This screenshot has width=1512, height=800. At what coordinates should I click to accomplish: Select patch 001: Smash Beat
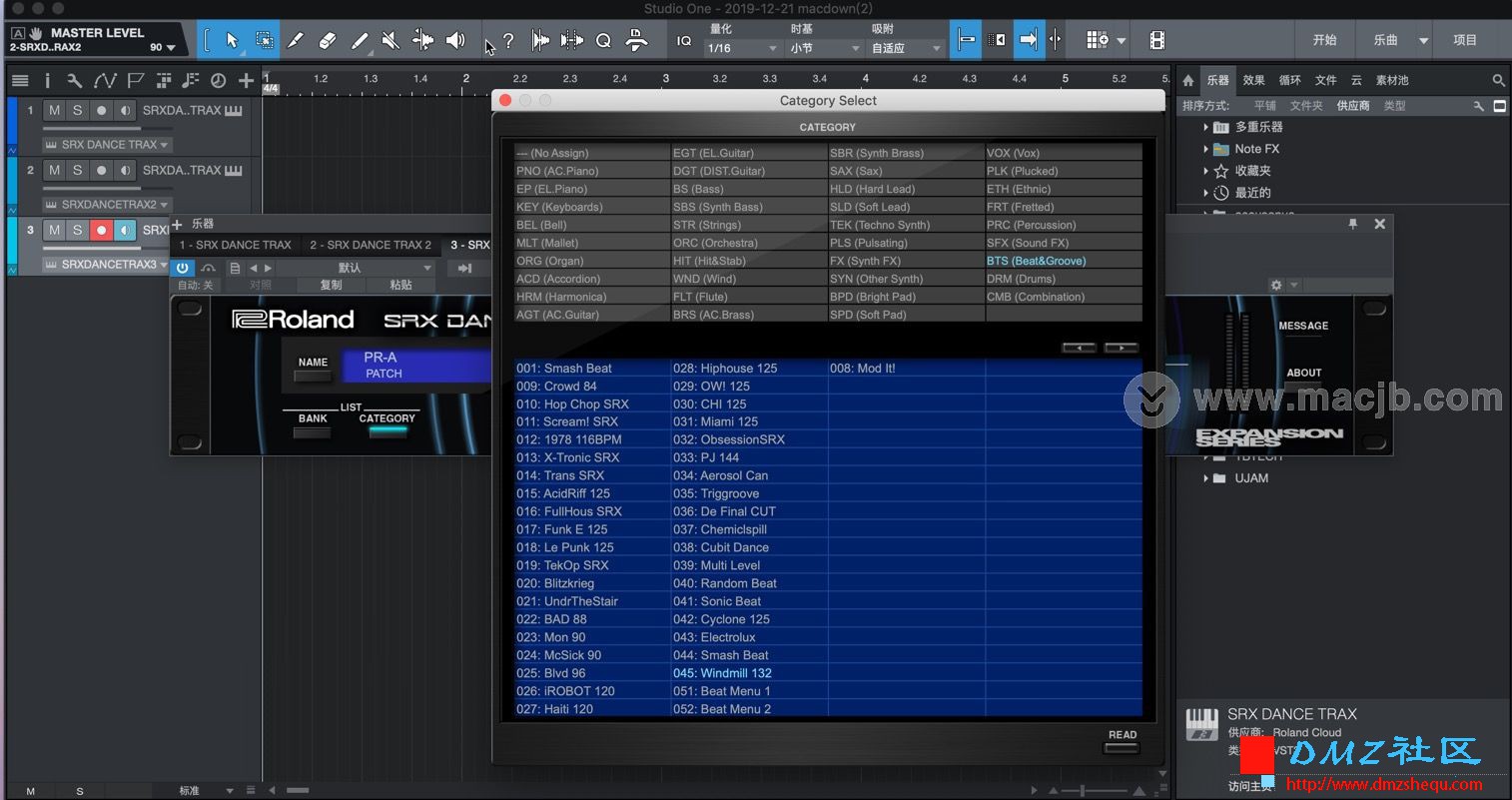[x=592, y=368]
